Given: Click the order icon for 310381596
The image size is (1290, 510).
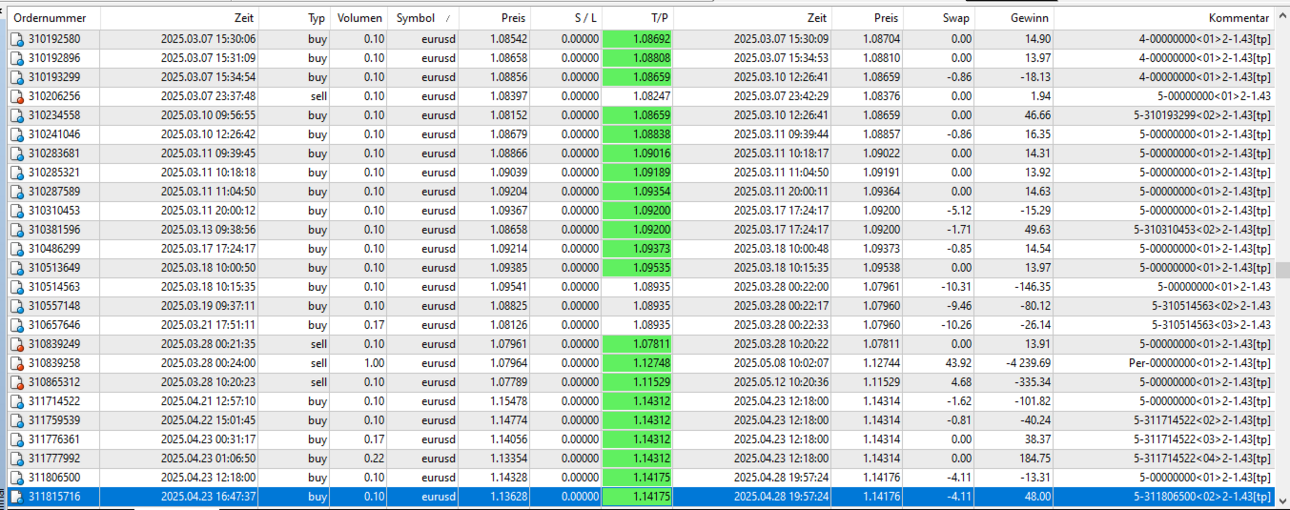Looking at the screenshot, I should pos(17,229).
